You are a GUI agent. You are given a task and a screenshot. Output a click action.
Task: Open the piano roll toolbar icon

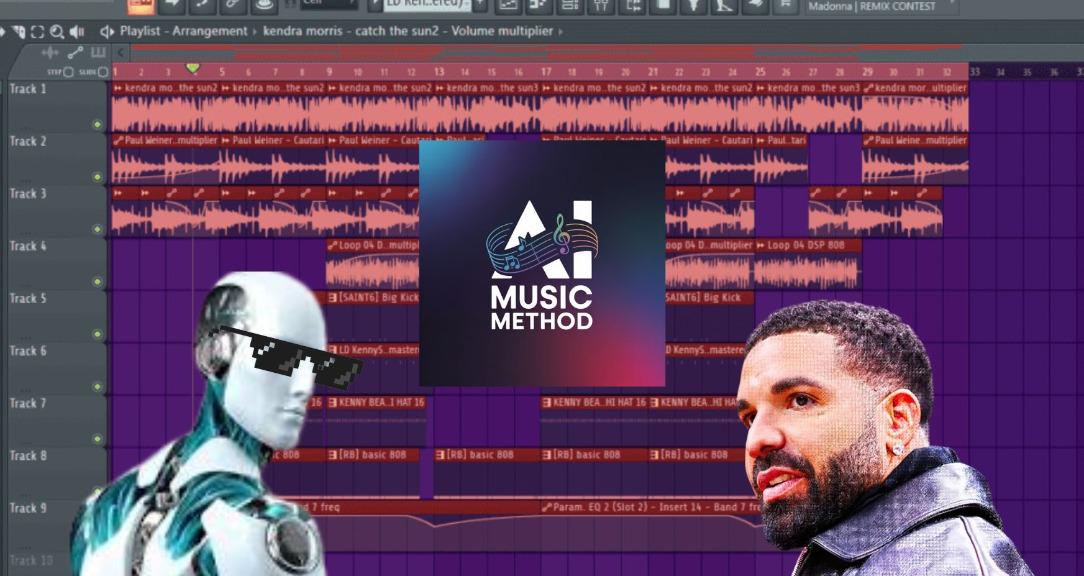point(539,6)
